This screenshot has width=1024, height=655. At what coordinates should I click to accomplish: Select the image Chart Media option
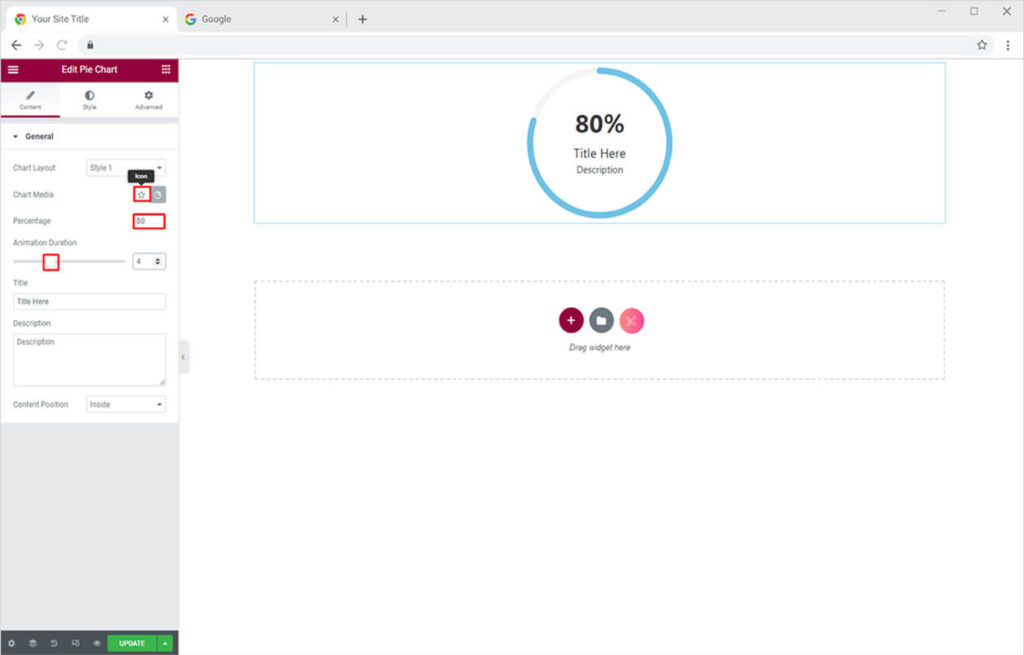(158, 194)
